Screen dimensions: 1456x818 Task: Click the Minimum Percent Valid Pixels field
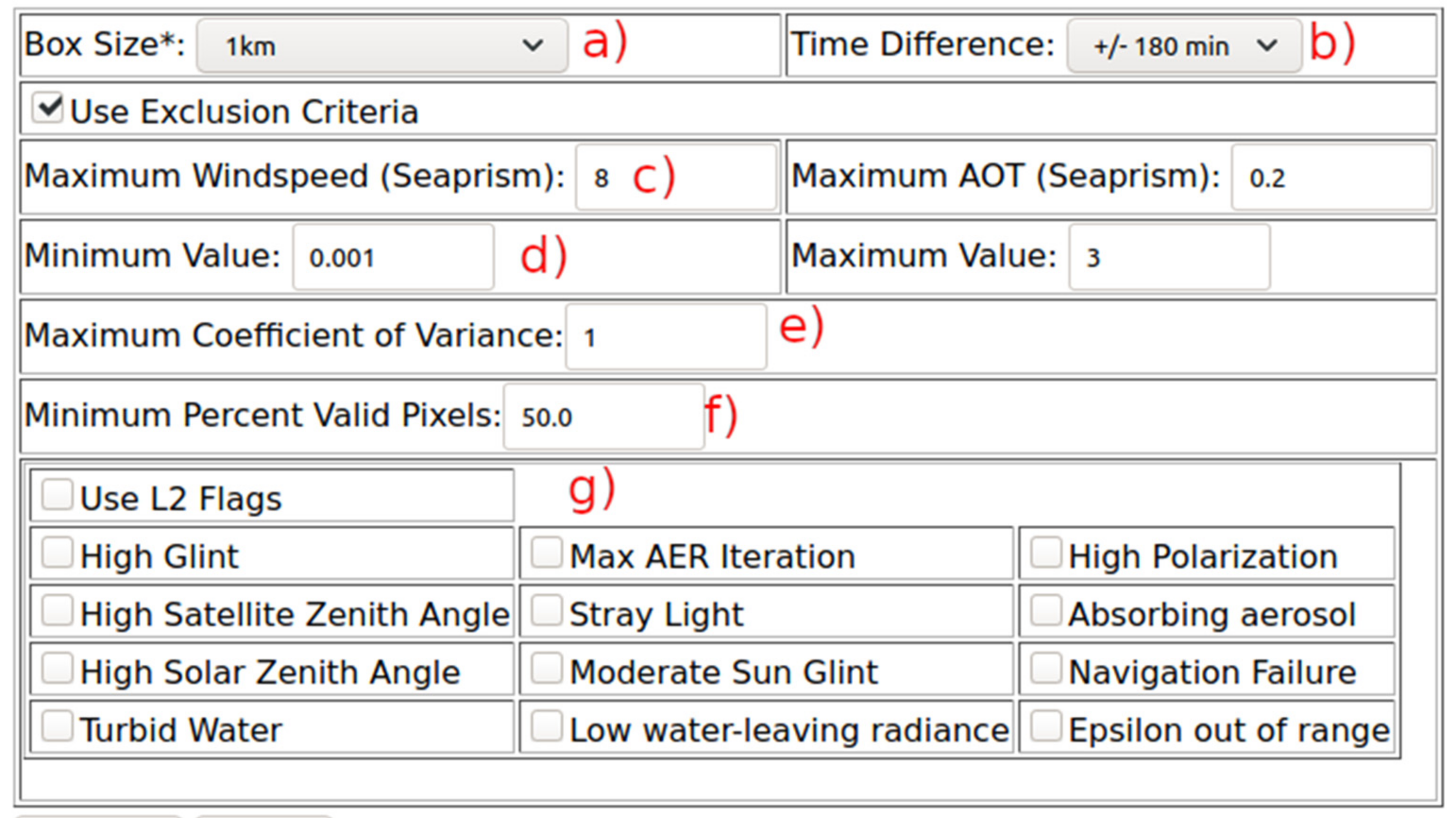pos(603,417)
